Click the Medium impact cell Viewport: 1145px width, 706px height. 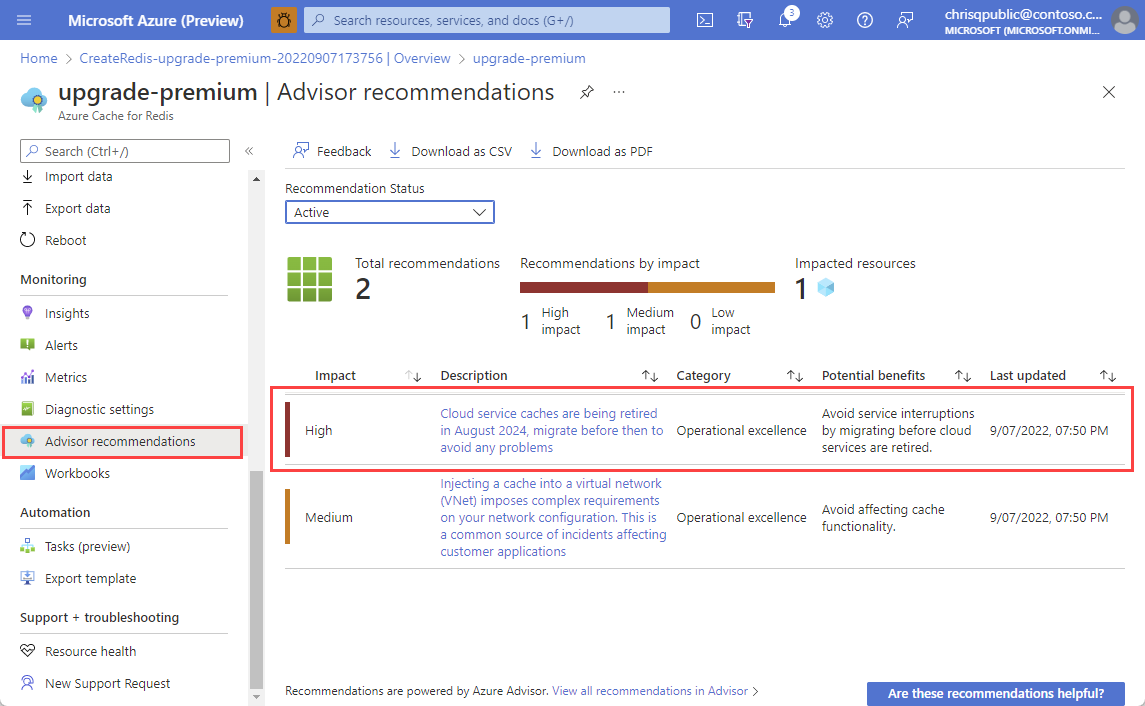329,518
